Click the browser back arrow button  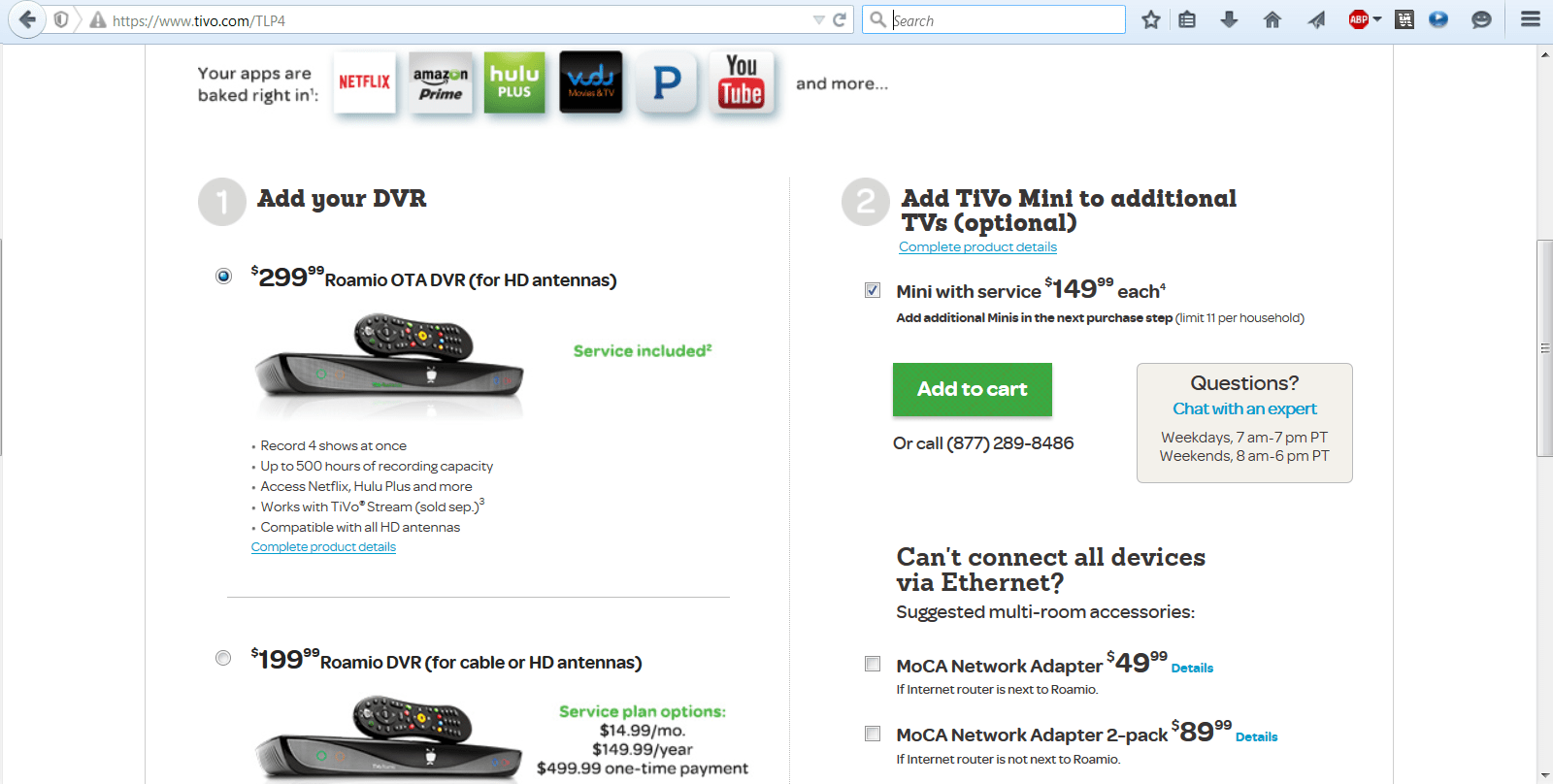point(27,19)
